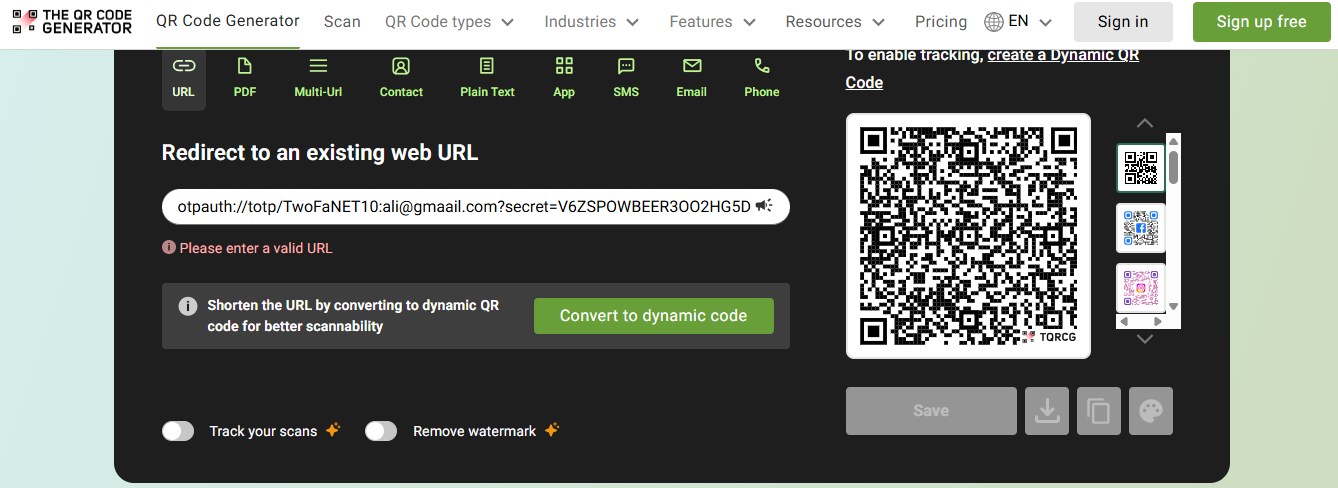Image resolution: width=1338 pixels, height=488 pixels.
Task: Click the info icon beside Shorten the URL
Action: pos(187,306)
